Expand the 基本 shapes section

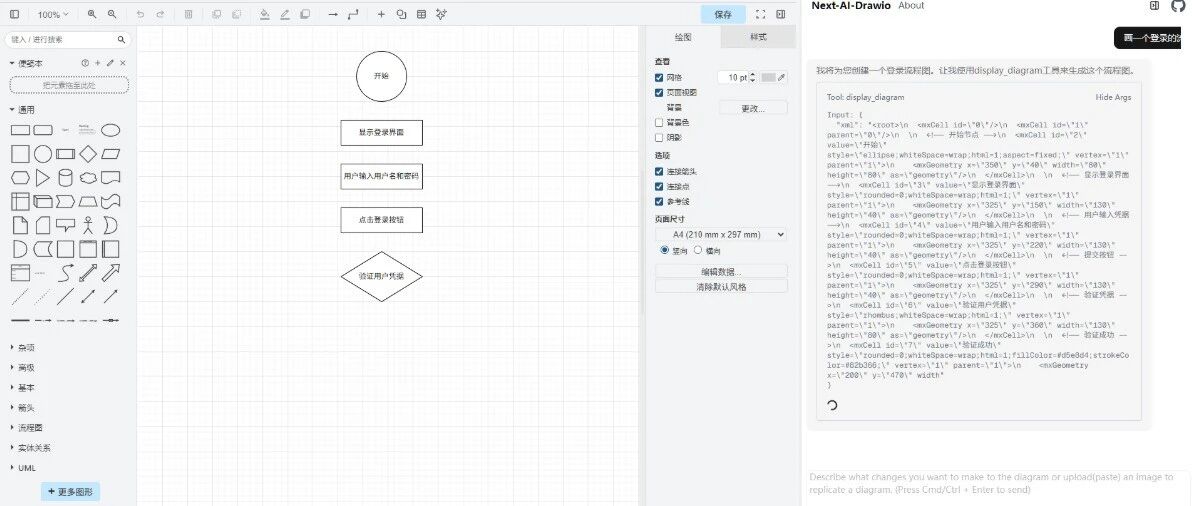(x=22, y=387)
